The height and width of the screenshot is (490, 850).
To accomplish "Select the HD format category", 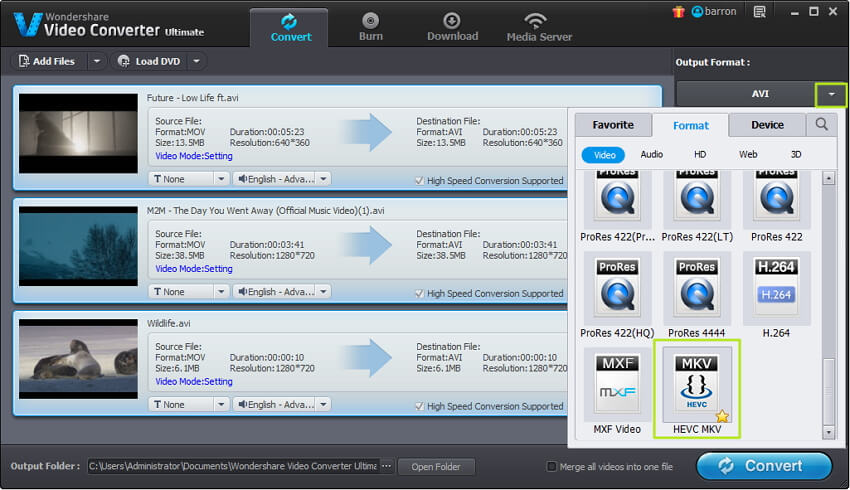I will 700,154.
